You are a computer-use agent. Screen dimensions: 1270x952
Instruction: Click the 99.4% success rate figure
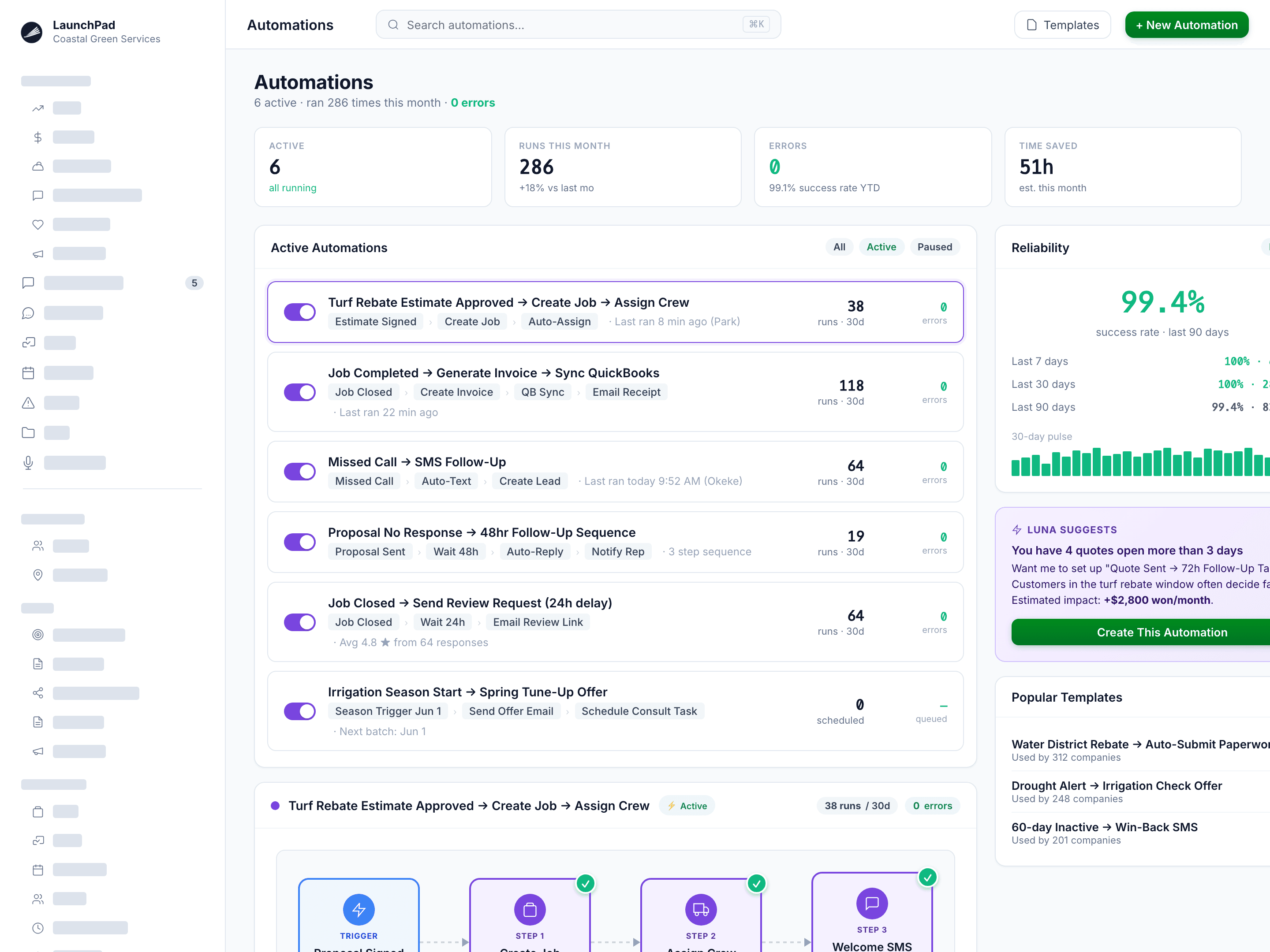pos(1162,302)
